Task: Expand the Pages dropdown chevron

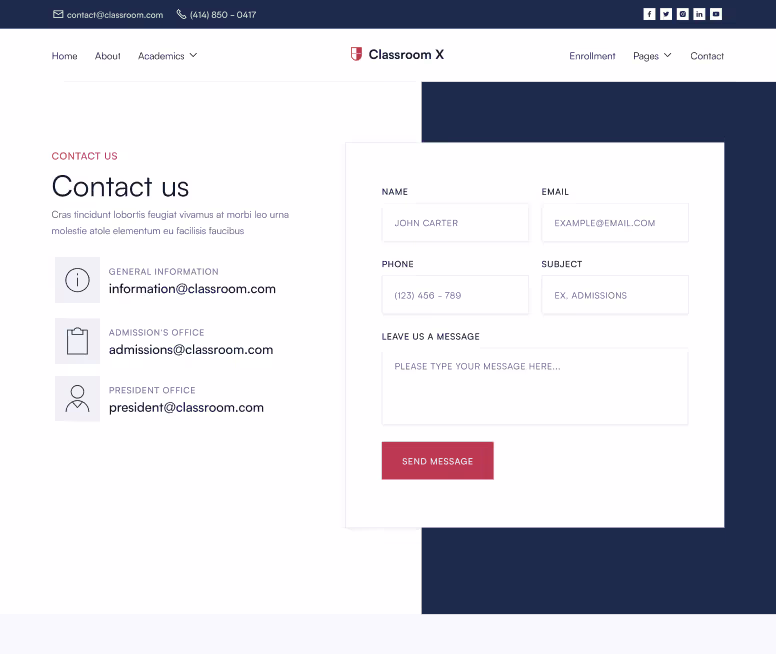Action: (668, 55)
